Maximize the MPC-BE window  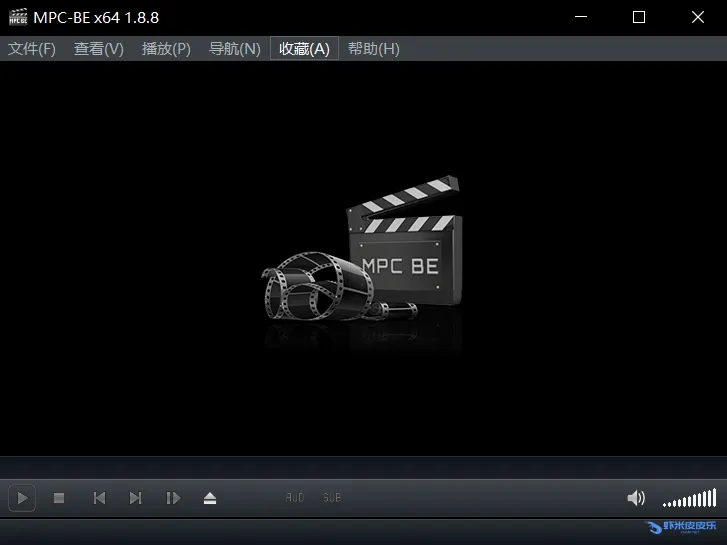(x=639, y=17)
